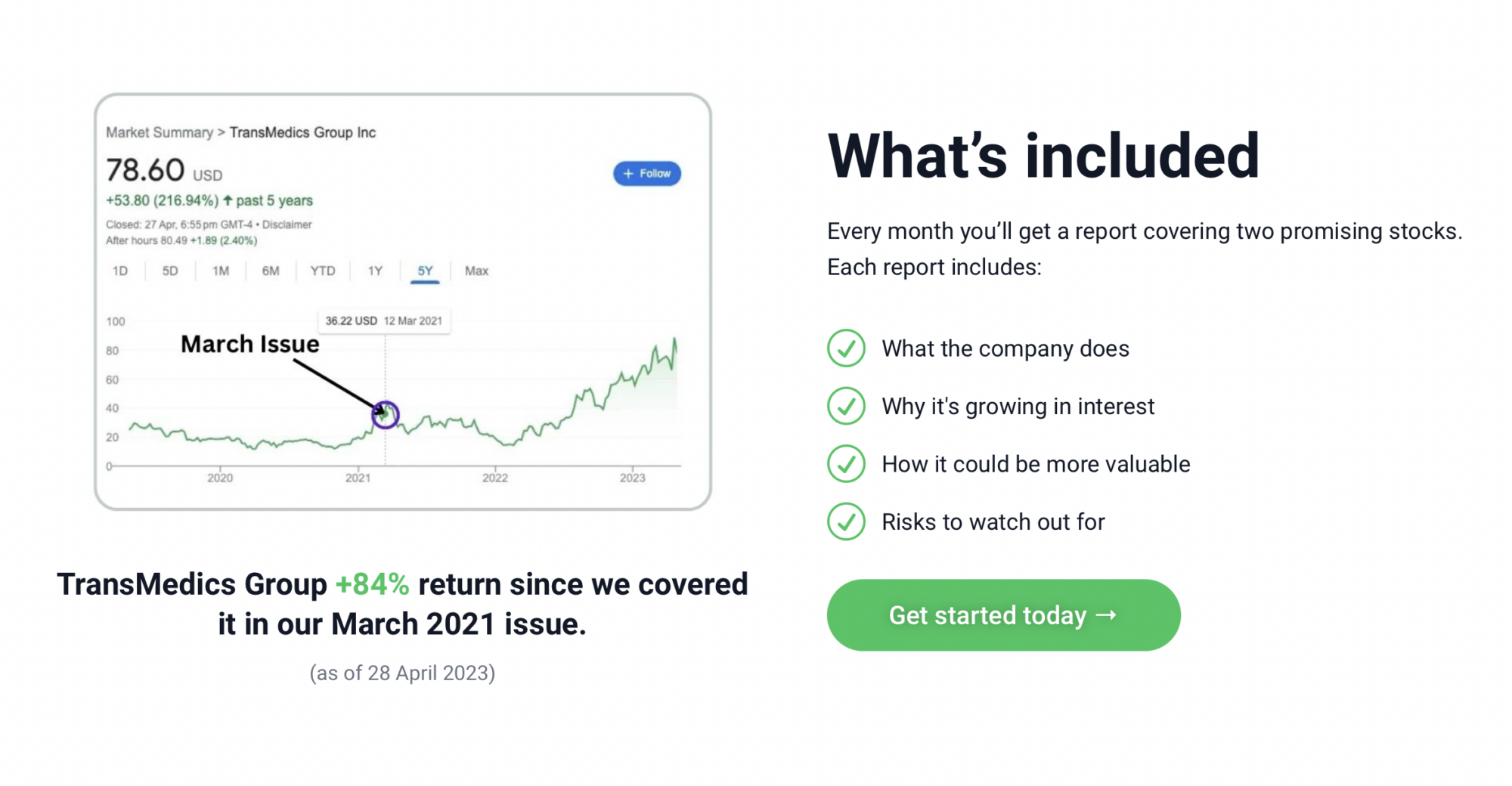Click the green up arrow next to past 5 years
This screenshot has width=1512, height=786.
click(228, 200)
